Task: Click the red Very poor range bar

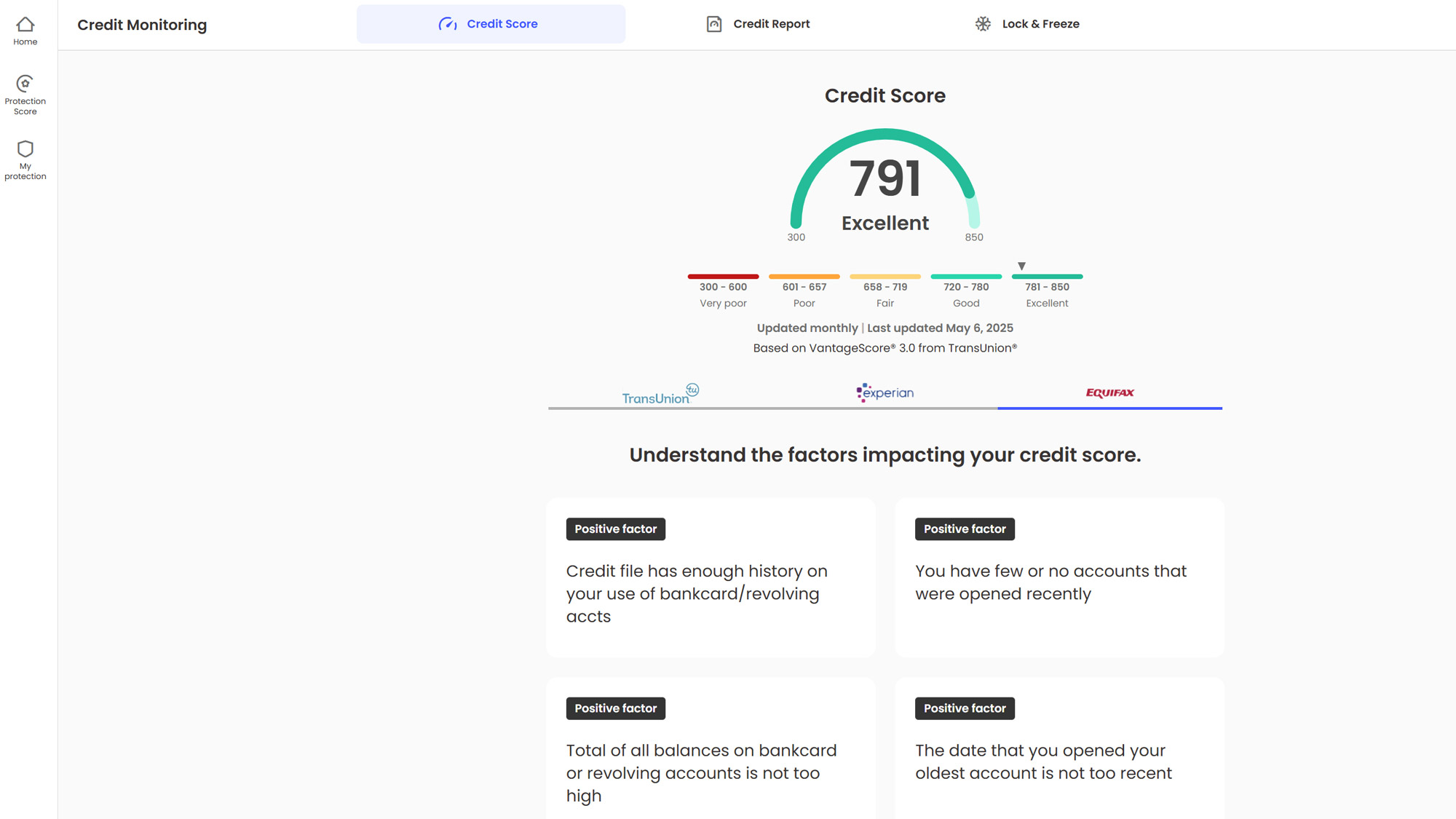Action: click(723, 277)
